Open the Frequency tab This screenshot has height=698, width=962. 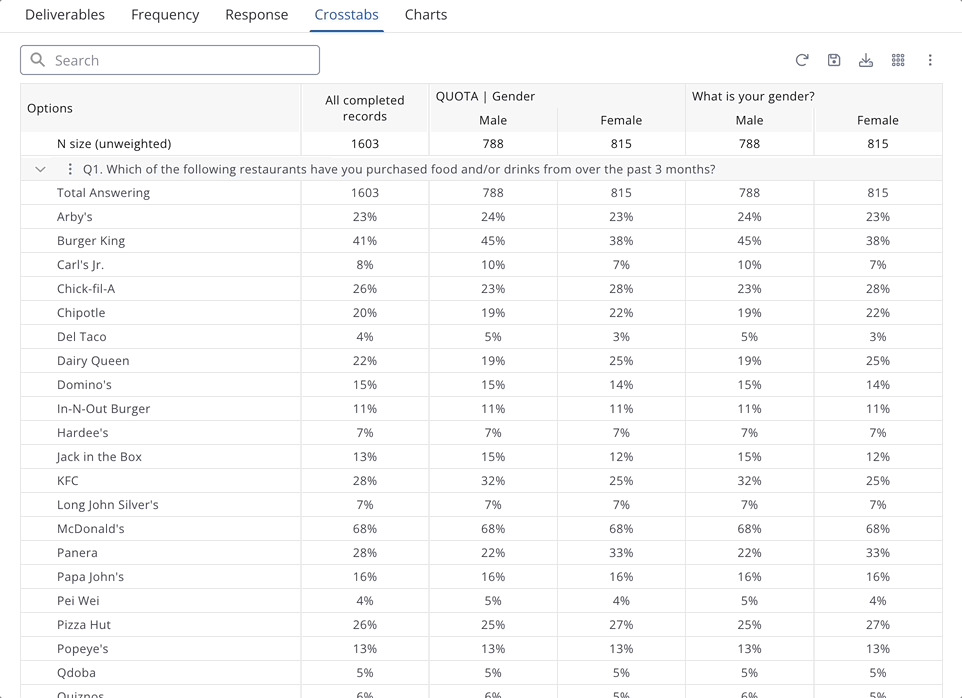point(165,15)
